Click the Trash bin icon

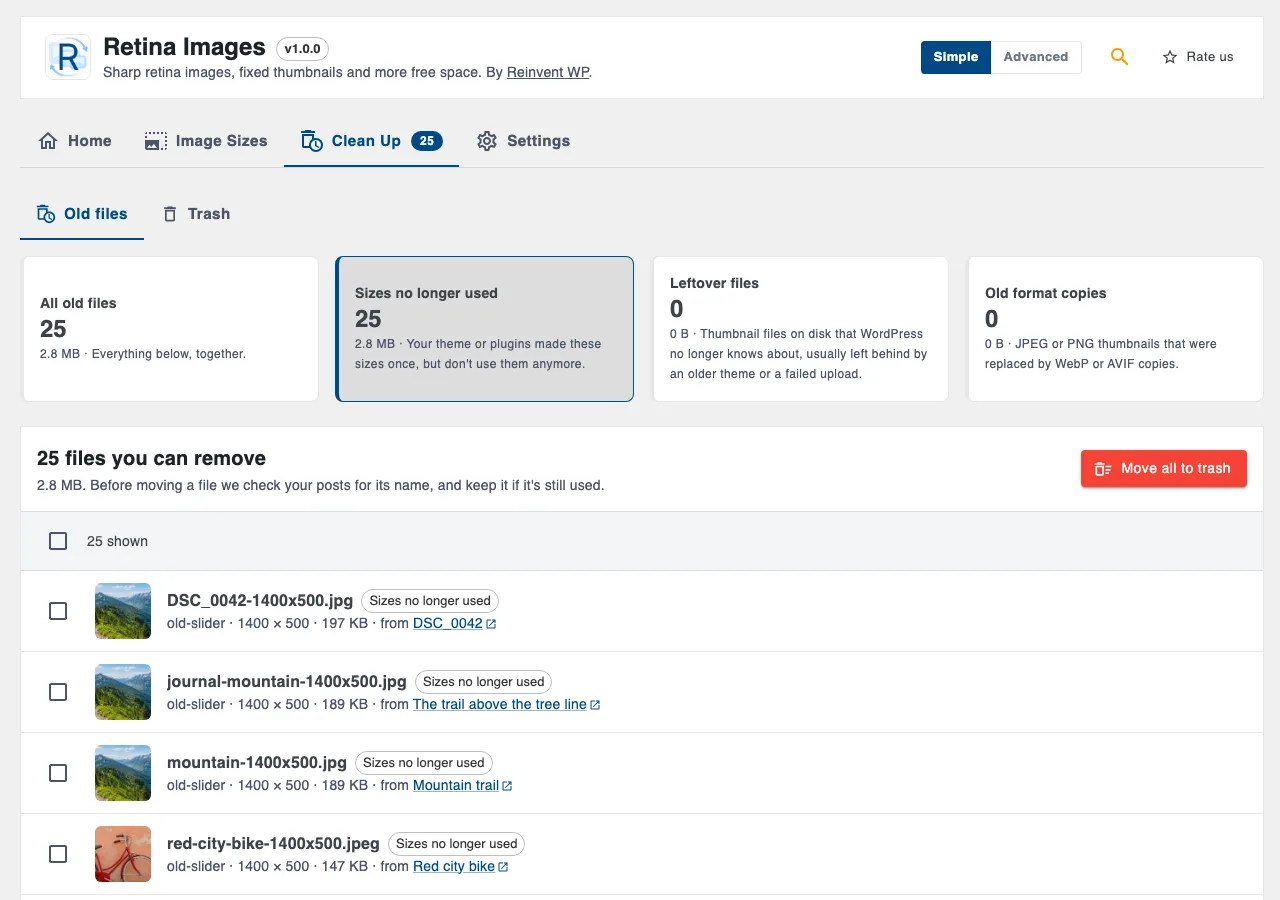pyautogui.click(x=170, y=214)
